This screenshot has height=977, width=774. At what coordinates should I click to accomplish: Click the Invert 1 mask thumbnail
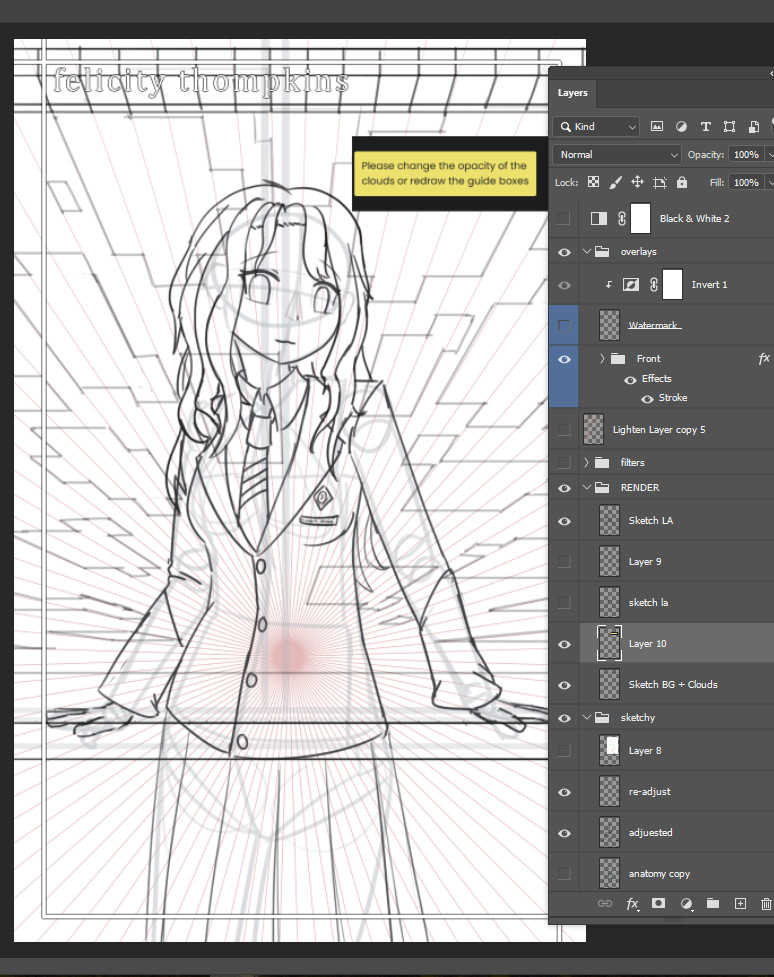pyautogui.click(x=672, y=285)
